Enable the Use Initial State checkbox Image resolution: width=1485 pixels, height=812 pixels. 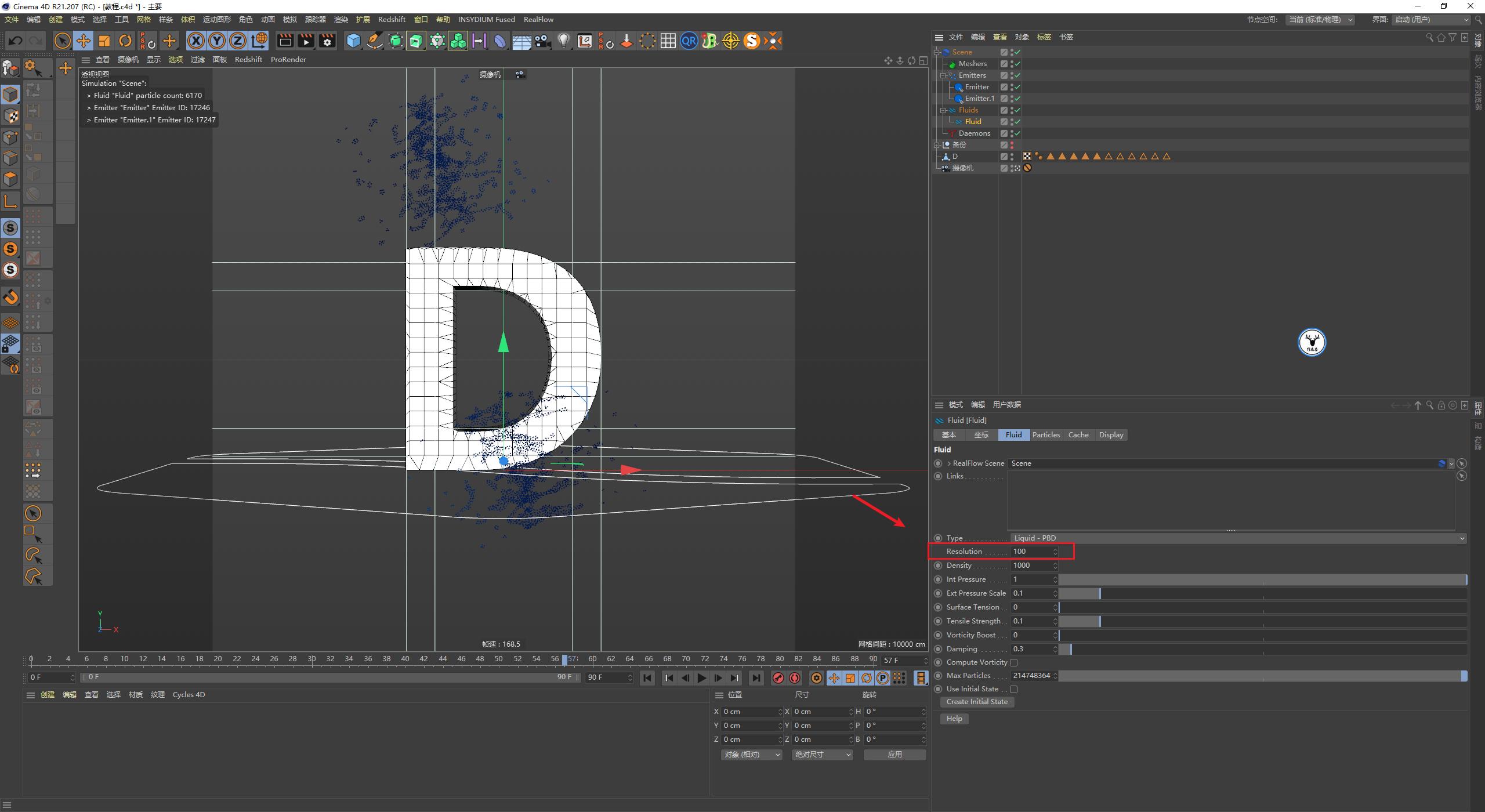[x=1014, y=688]
